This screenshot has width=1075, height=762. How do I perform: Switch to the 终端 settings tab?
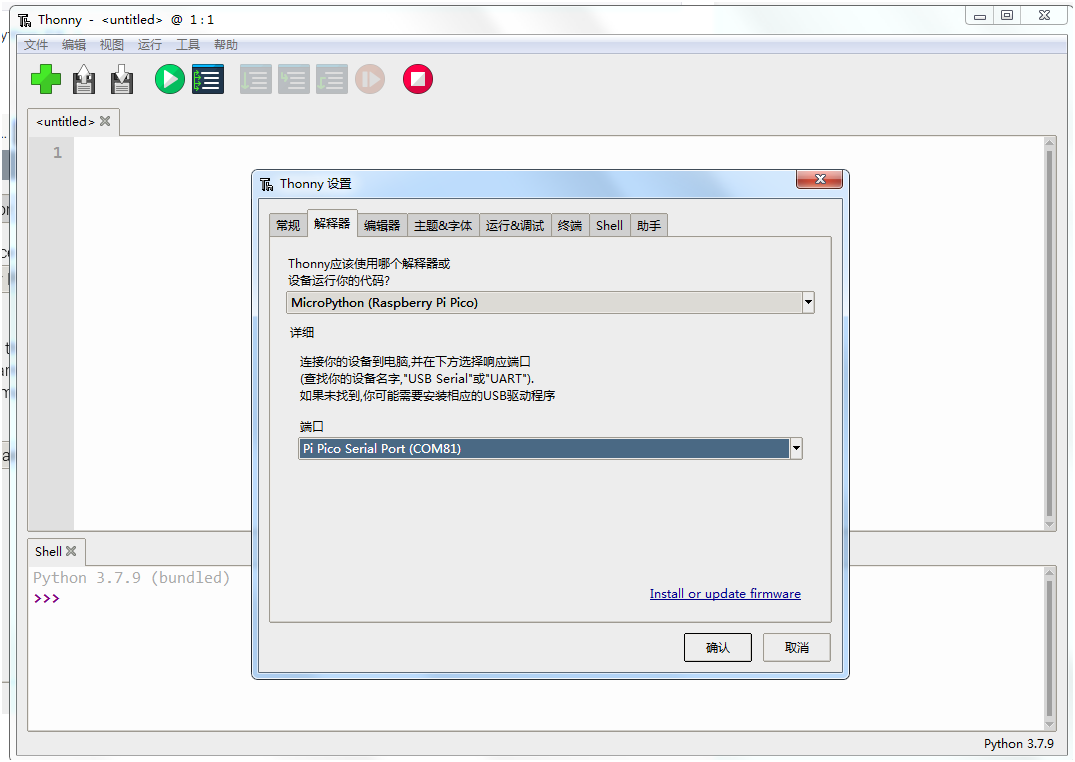point(570,226)
